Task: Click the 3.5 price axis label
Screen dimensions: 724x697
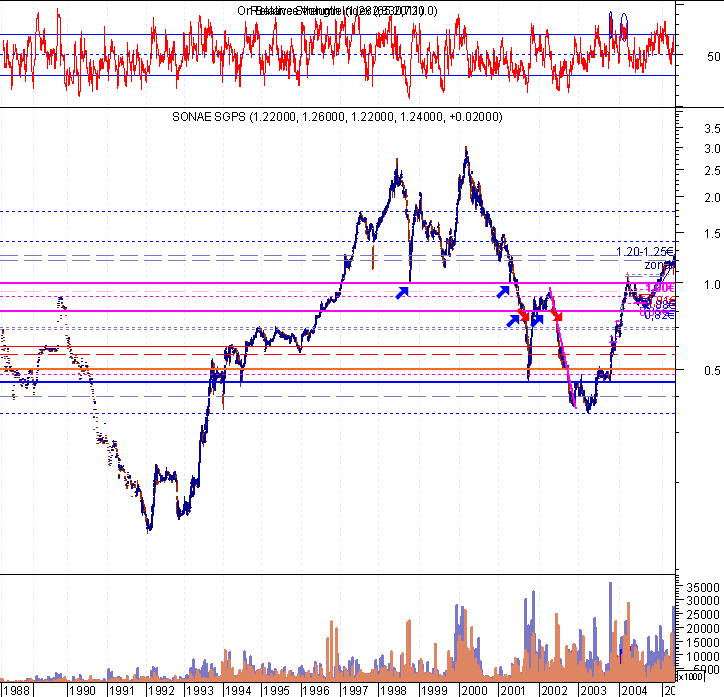Action: coord(712,128)
